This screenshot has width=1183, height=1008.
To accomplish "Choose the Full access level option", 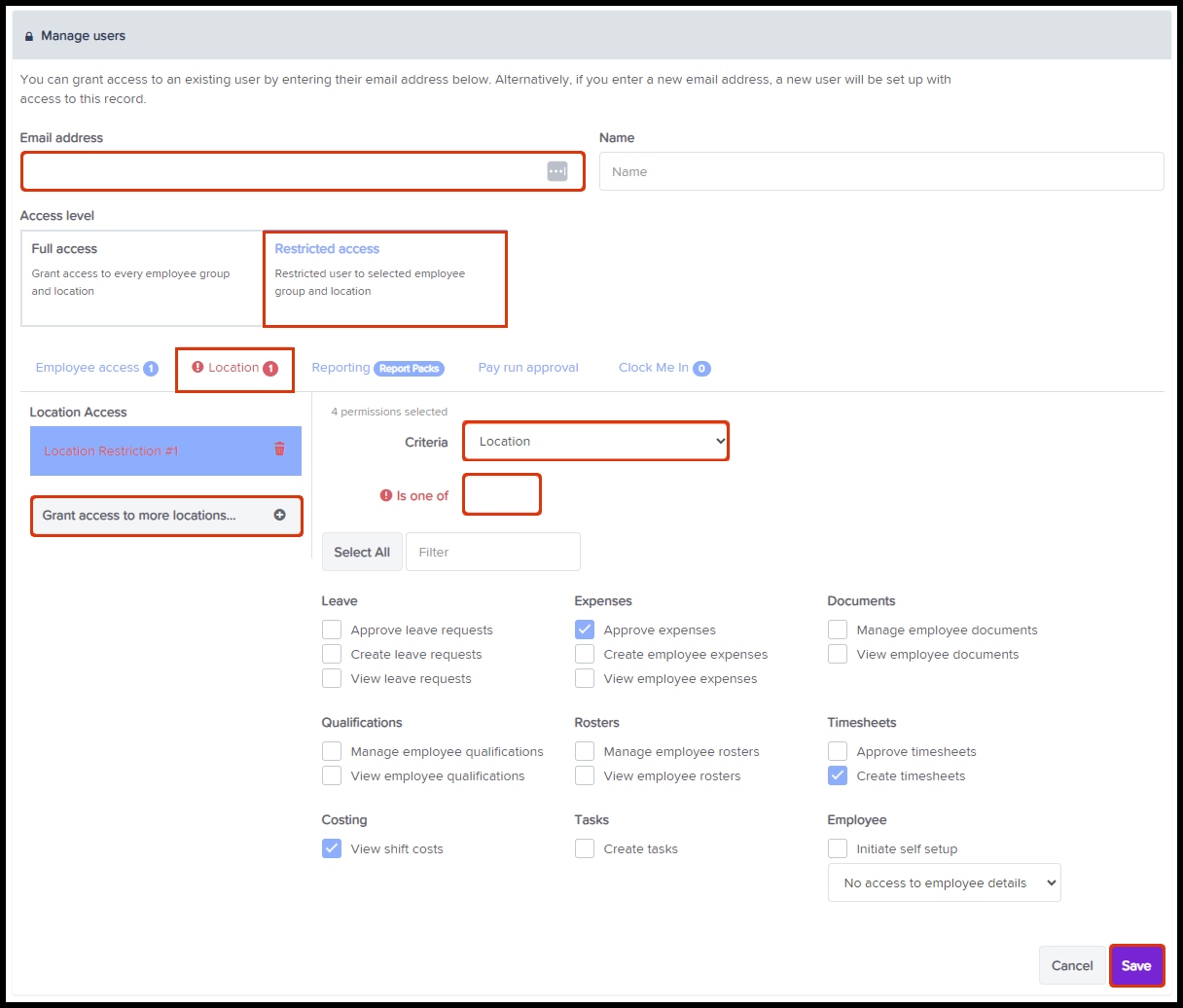I will (x=142, y=277).
